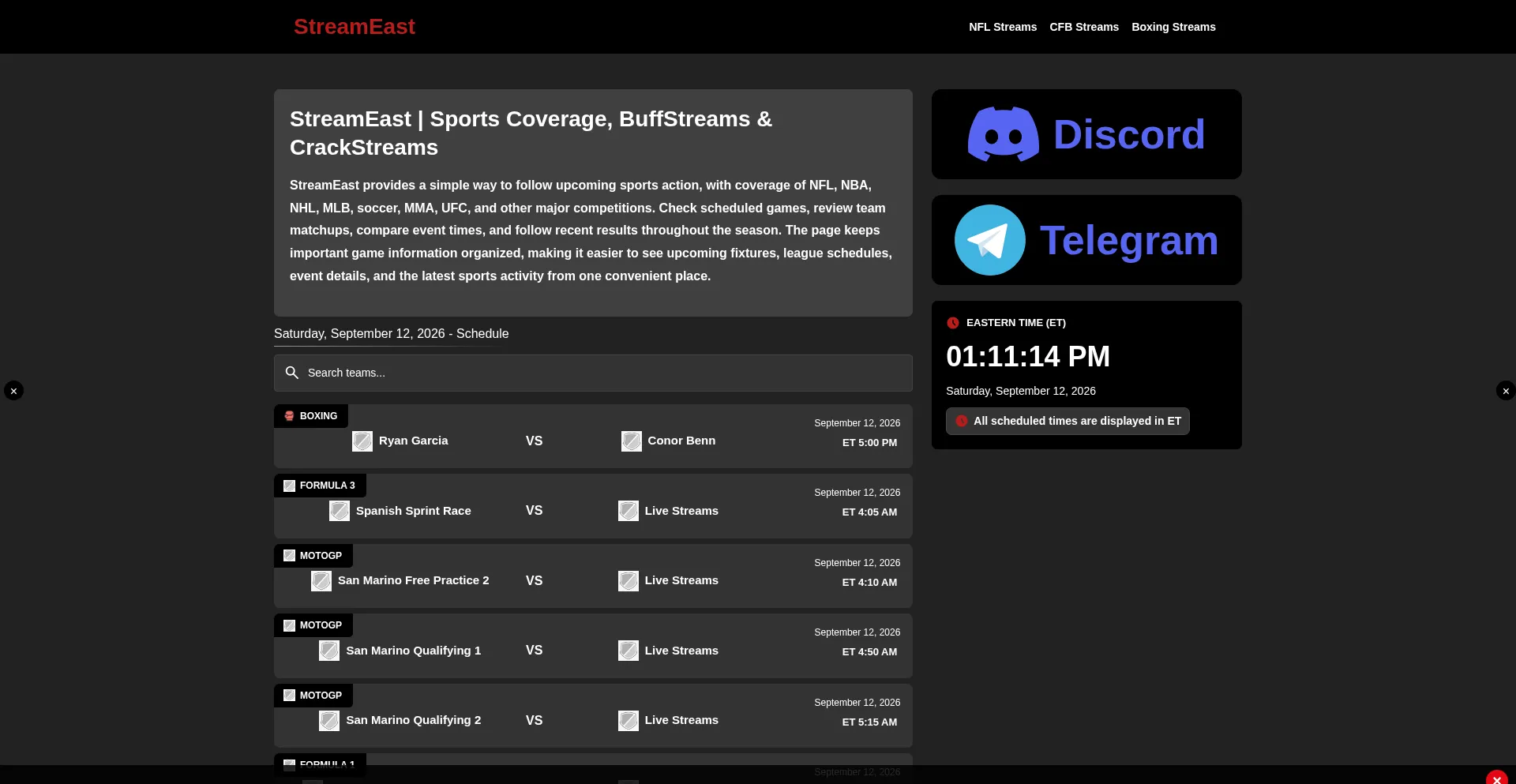Image resolution: width=1516 pixels, height=784 pixels.
Task: Click the Telegram paper plane icon
Action: tap(990, 240)
